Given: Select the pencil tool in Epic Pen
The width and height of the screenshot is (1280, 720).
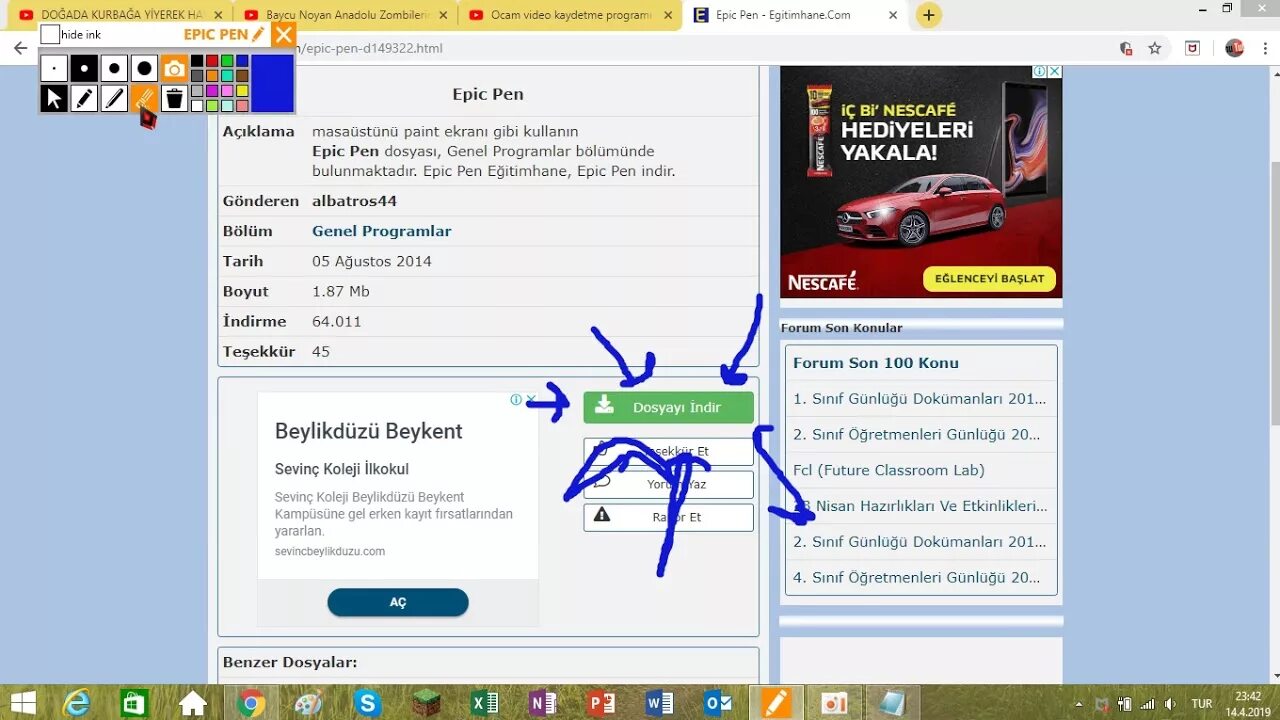Looking at the screenshot, I should tap(84, 98).
